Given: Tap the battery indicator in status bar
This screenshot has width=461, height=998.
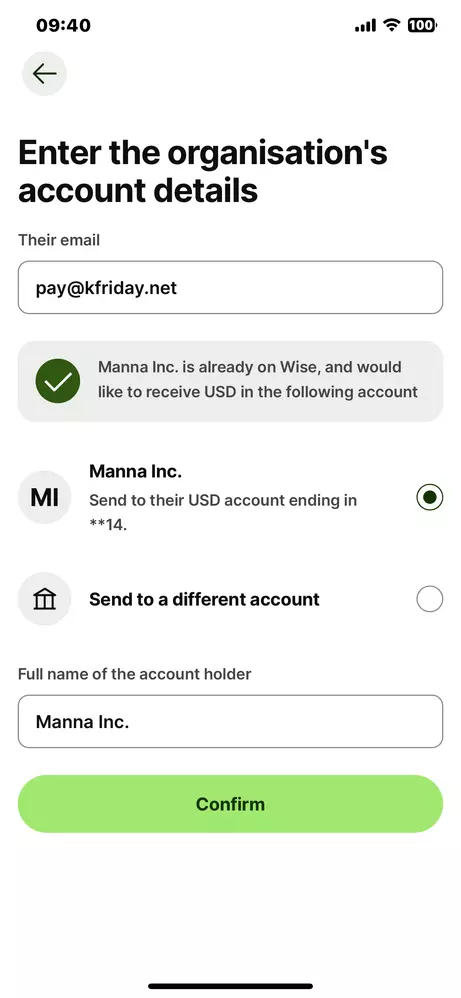Looking at the screenshot, I should coord(422,25).
